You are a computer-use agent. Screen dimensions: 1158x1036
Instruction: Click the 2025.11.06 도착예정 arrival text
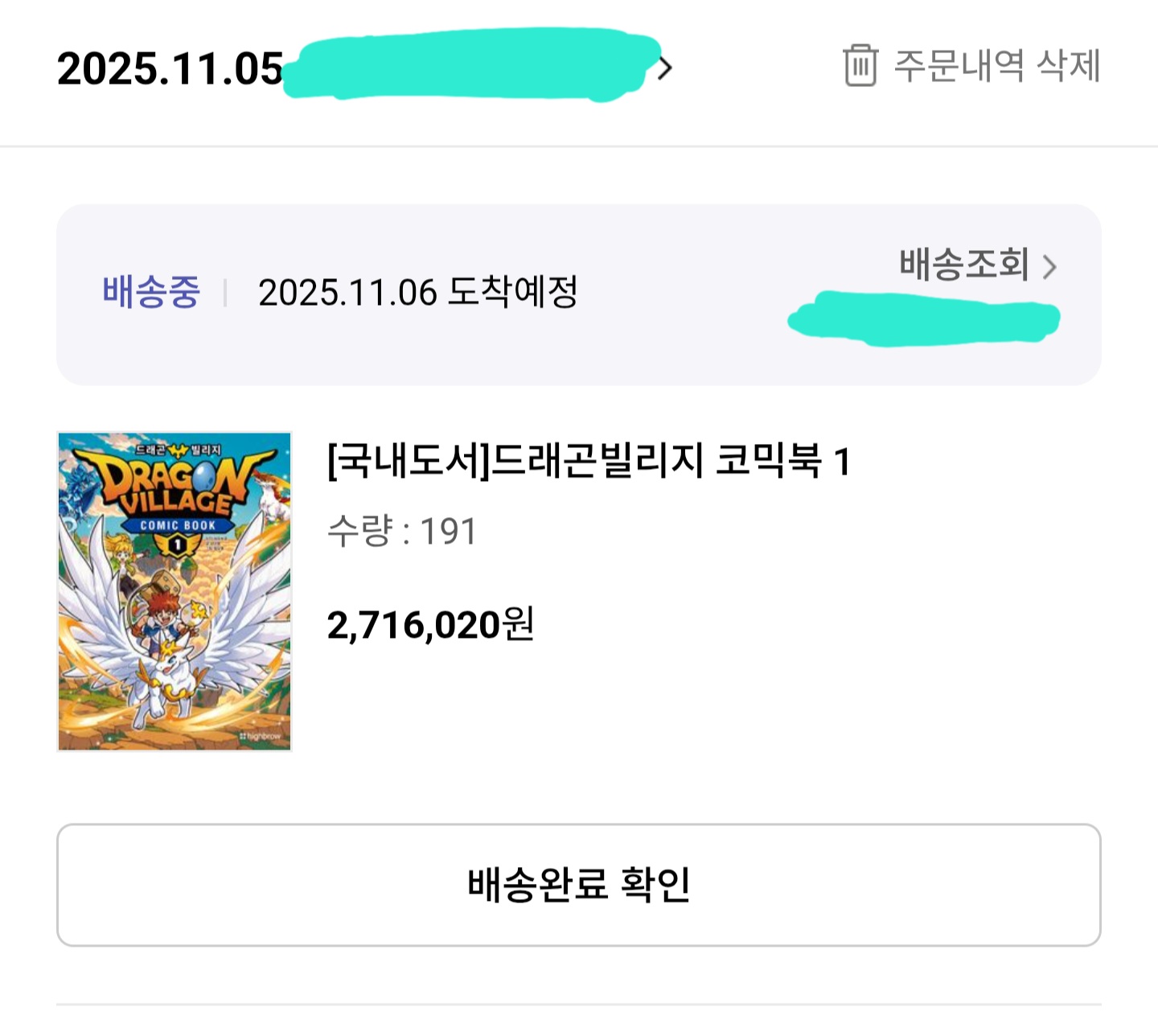pos(417,292)
